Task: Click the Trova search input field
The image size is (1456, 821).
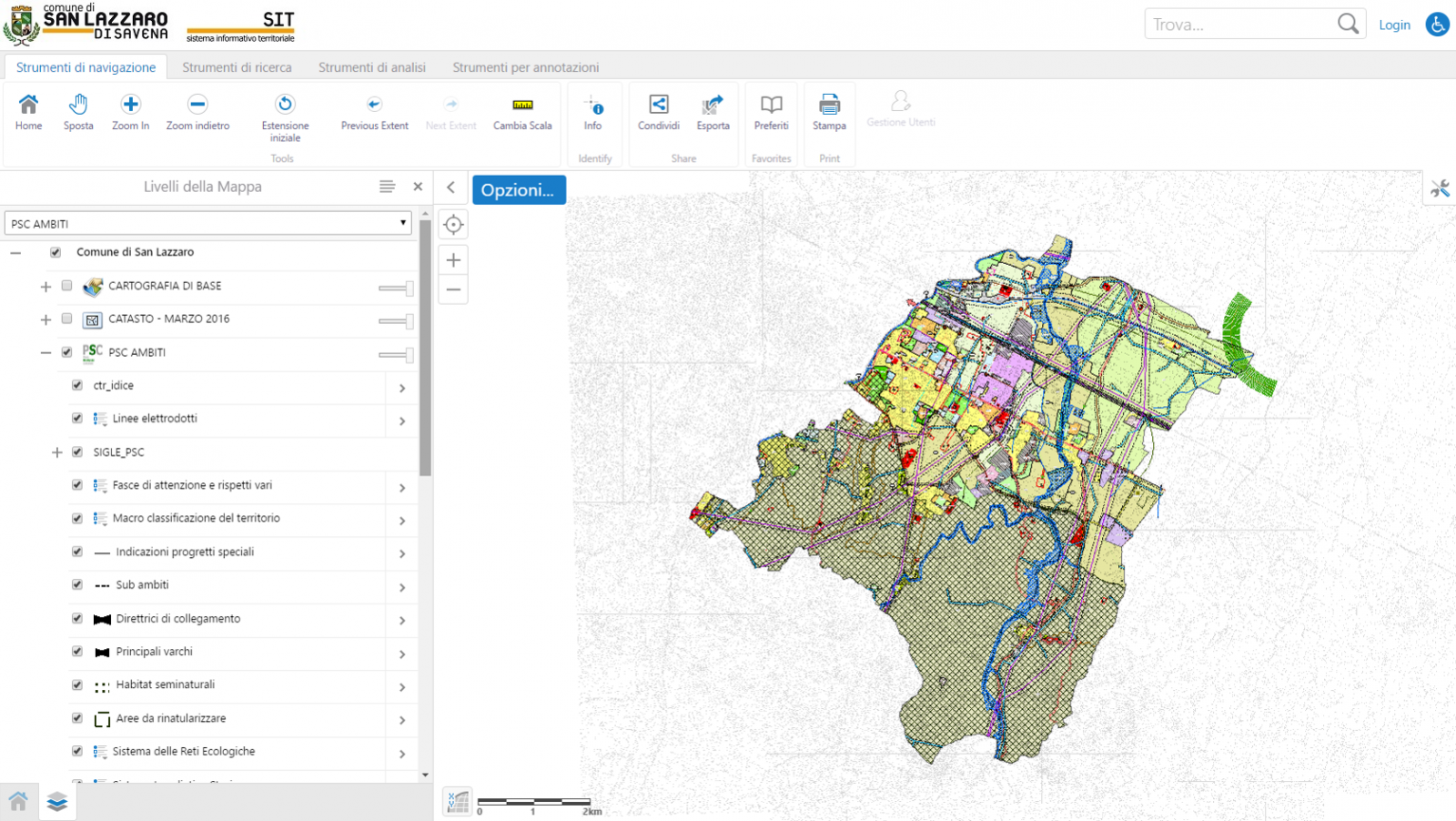Action: 1238,25
